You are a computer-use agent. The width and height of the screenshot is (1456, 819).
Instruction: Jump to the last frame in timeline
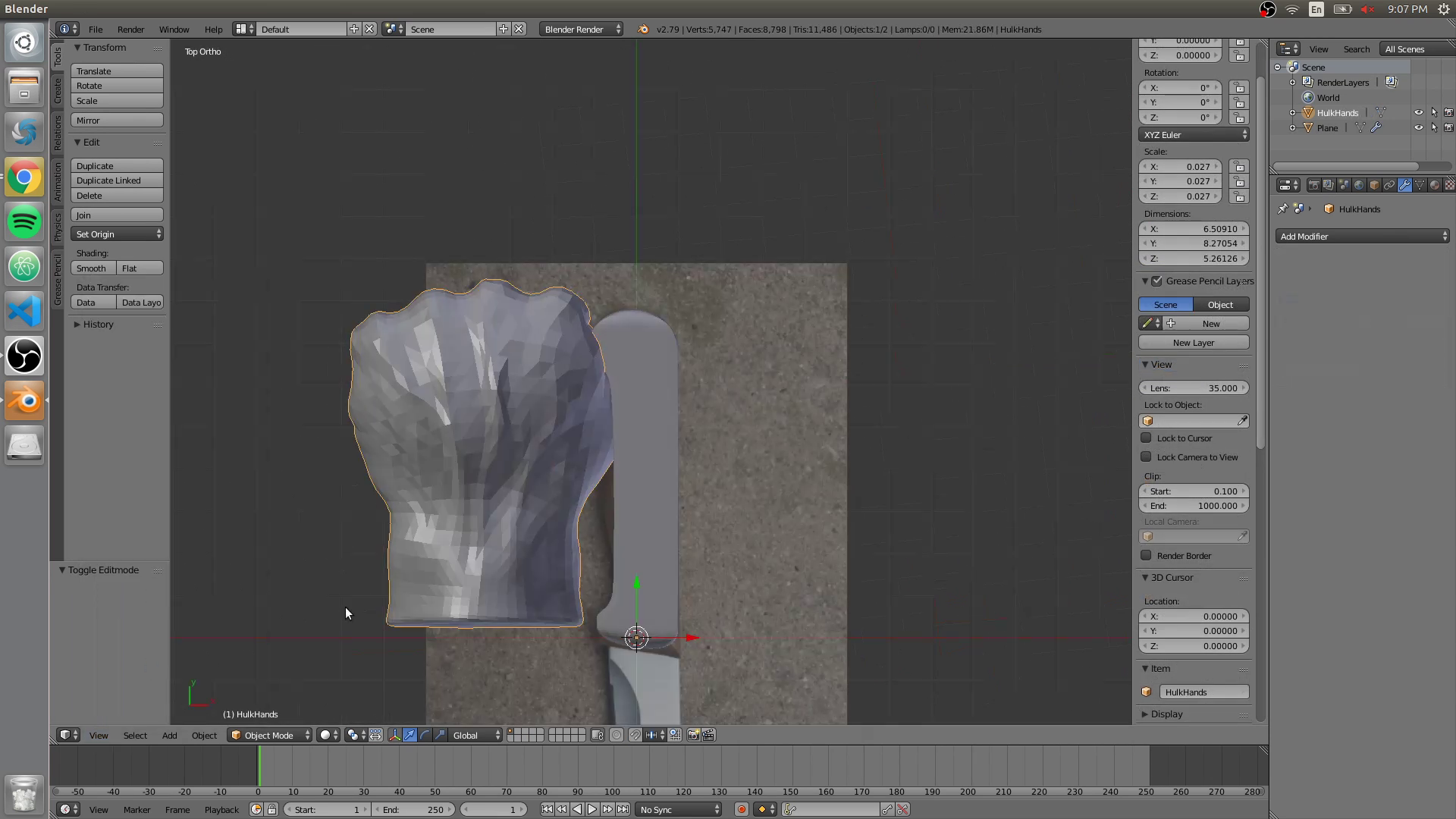[x=623, y=810]
